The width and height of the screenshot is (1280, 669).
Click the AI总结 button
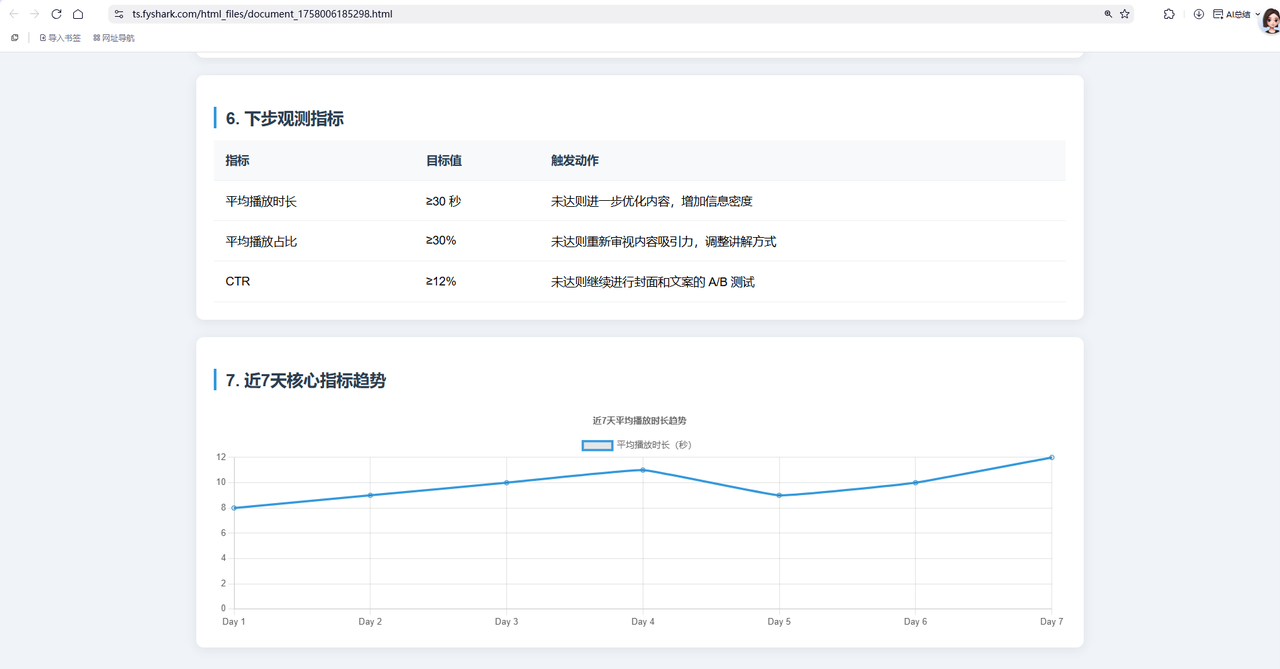click(x=1232, y=14)
